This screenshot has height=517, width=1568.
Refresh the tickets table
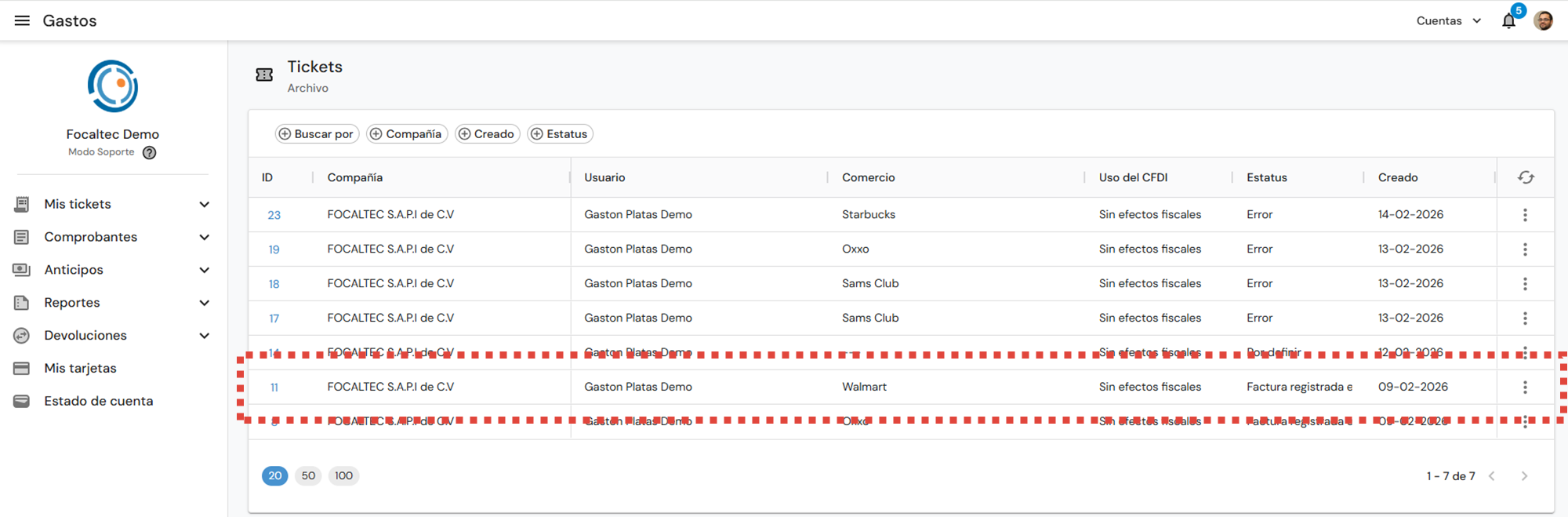[1526, 177]
